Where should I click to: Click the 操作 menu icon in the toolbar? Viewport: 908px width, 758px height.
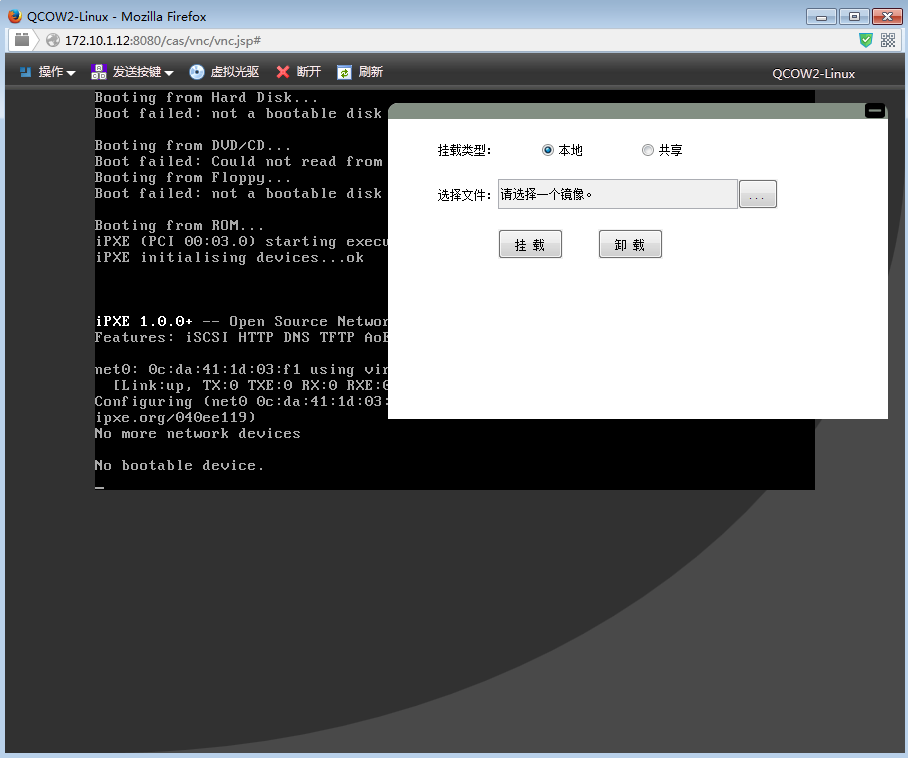click(26, 72)
